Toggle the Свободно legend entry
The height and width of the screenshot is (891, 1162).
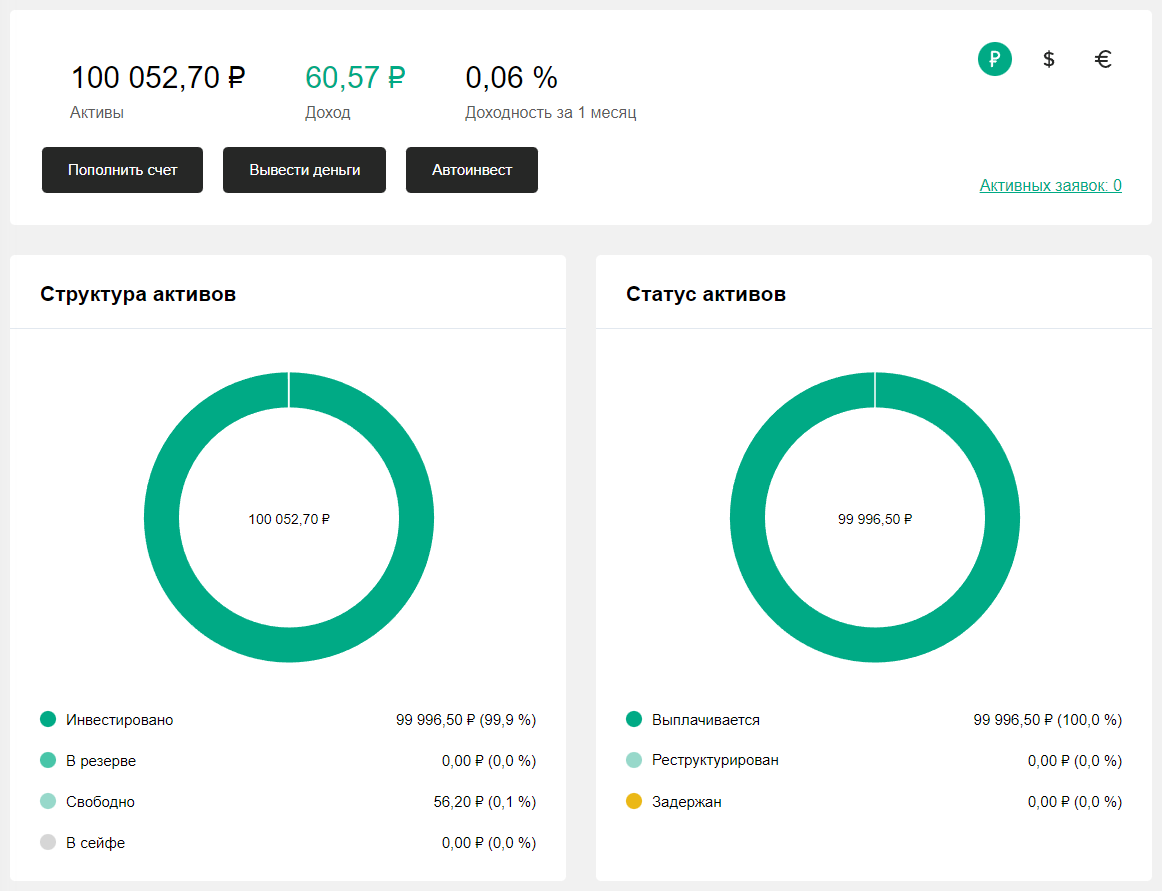tap(96, 801)
